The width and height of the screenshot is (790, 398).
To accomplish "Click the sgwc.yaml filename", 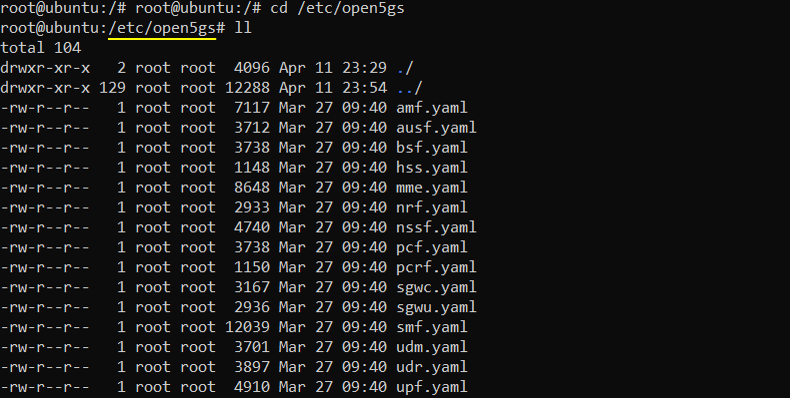I will tap(436, 287).
